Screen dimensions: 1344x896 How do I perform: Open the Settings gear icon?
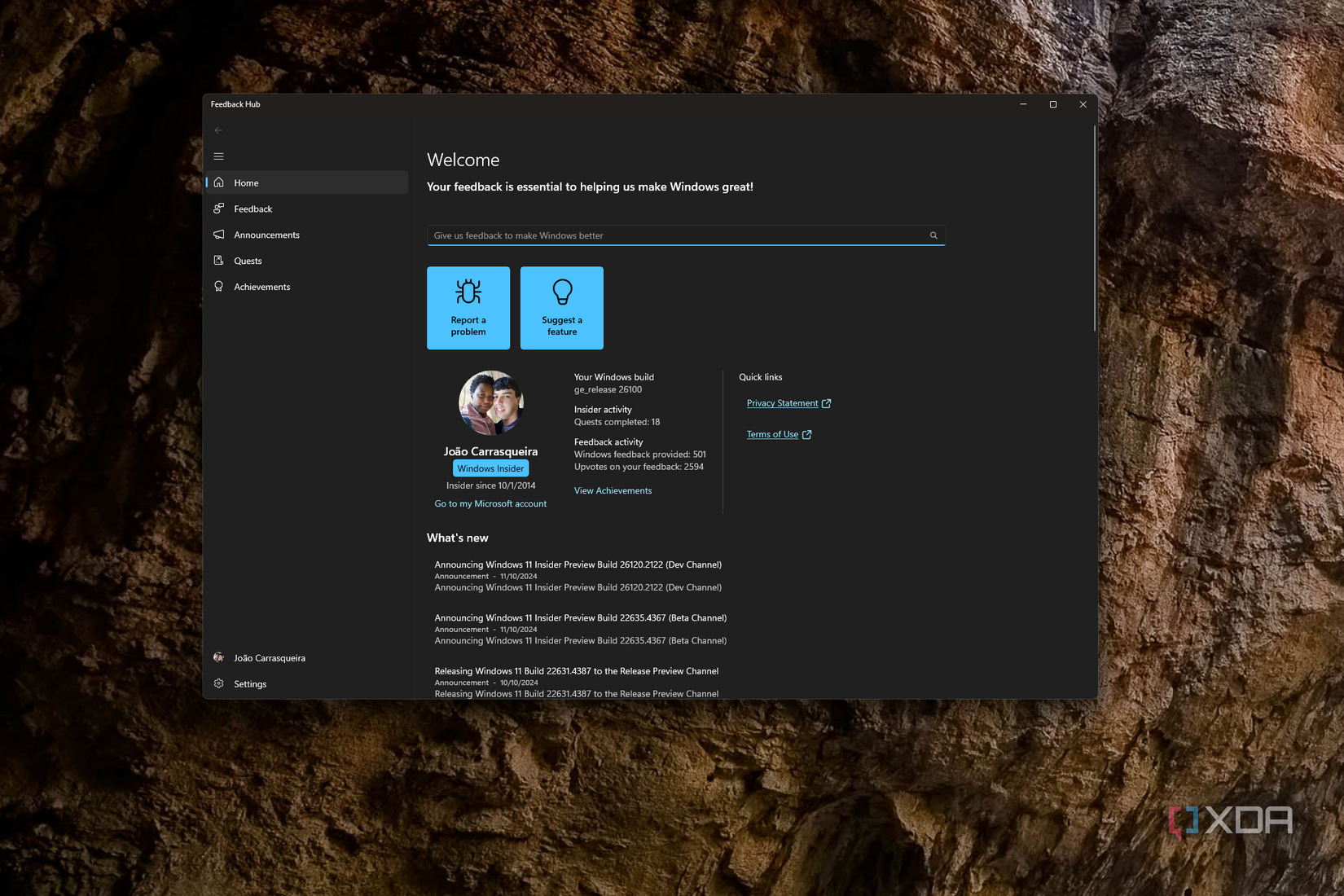(x=218, y=683)
